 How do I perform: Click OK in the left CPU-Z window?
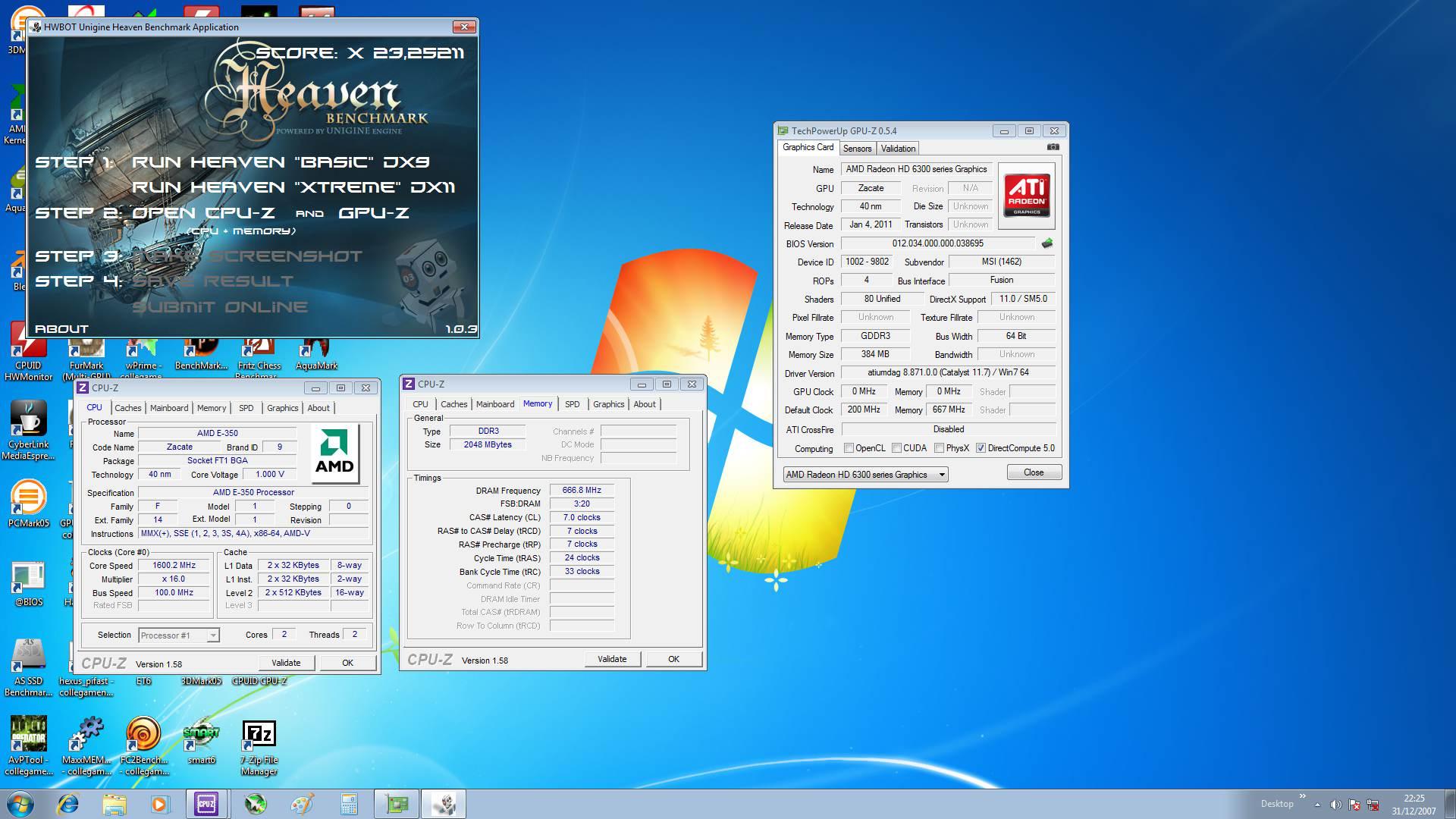[347, 663]
